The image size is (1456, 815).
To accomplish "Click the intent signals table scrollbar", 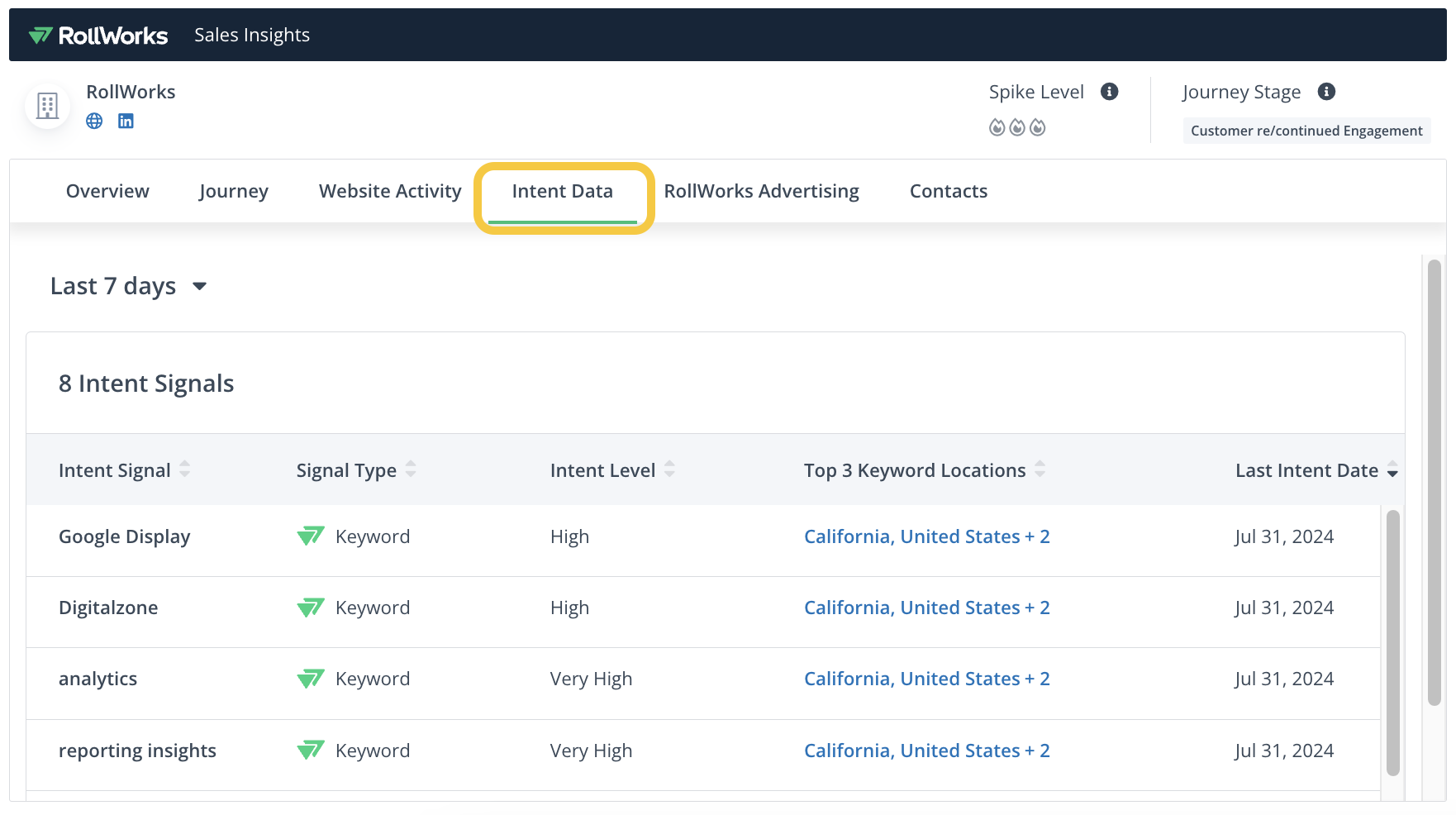I will [1392, 643].
